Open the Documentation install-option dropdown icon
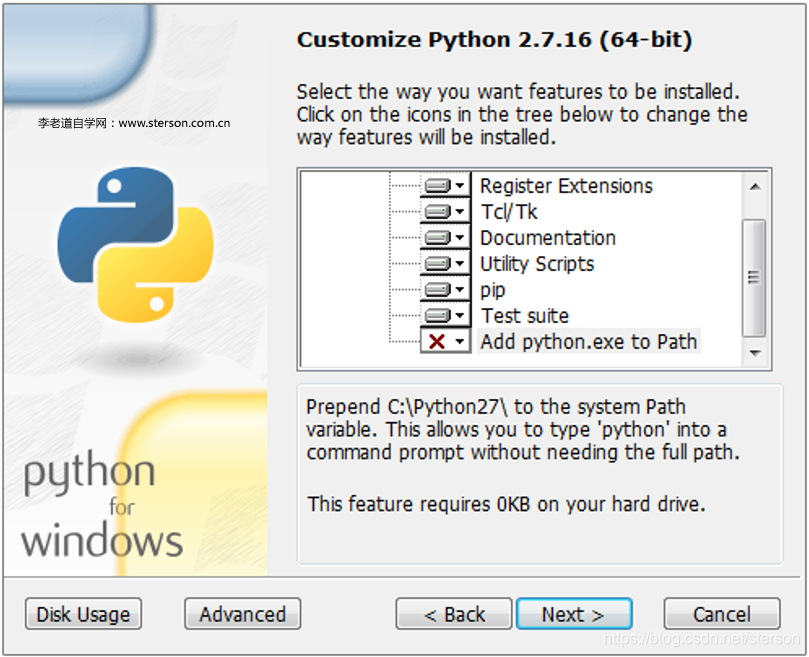The width and height of the screenshot is (809, 657). 446,237
